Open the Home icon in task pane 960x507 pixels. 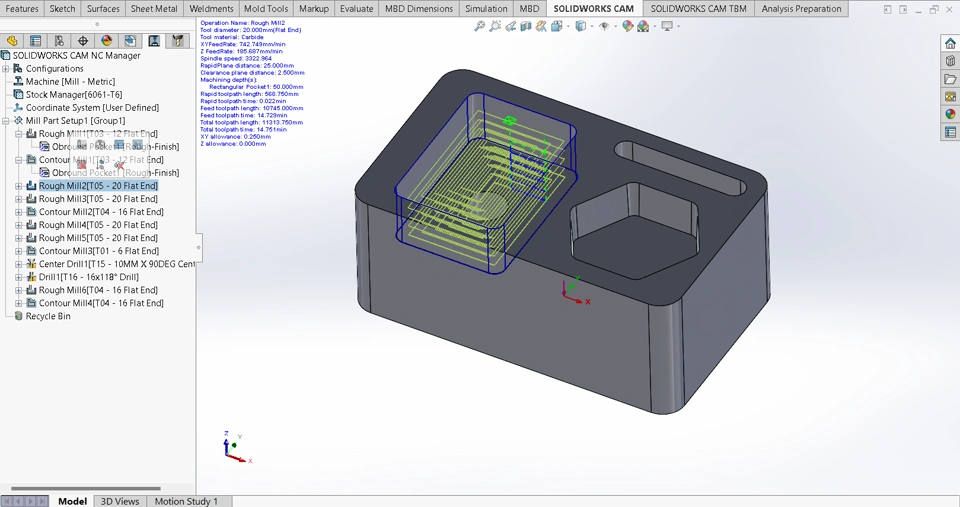pos(950,44)
